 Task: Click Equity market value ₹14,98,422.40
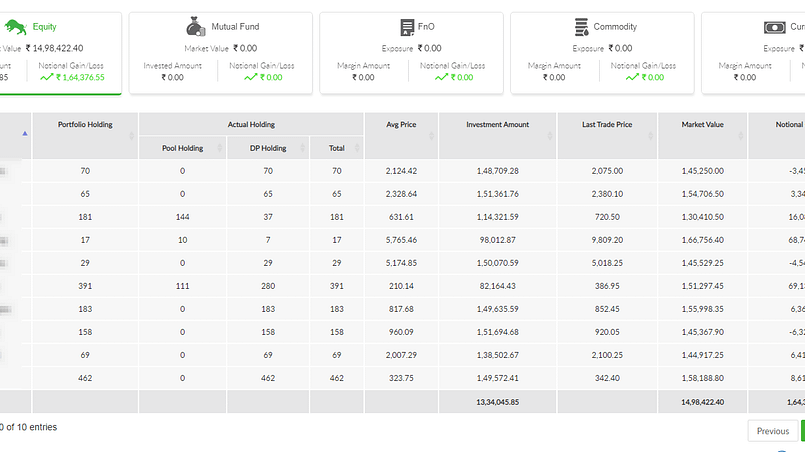point(54,48)
